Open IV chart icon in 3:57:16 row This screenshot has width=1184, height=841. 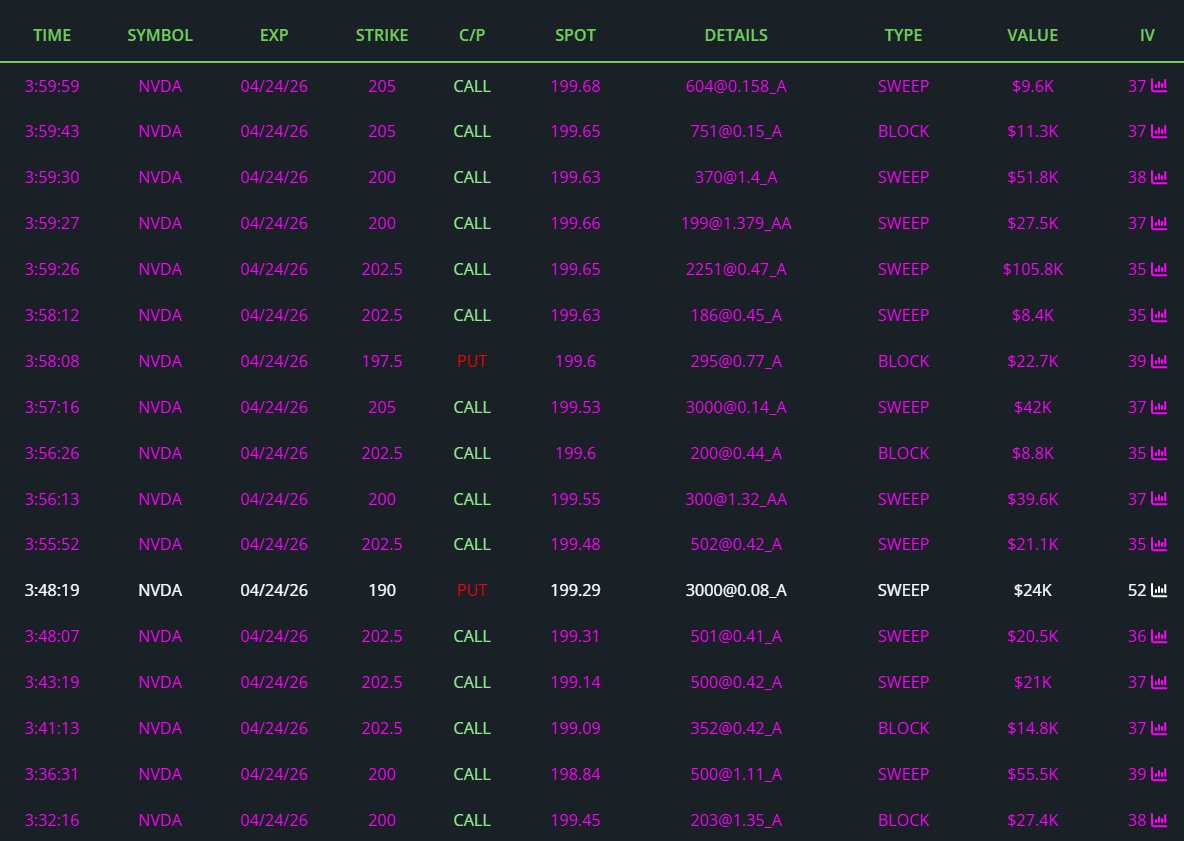pyautogui.click(x=1158, y=407)
